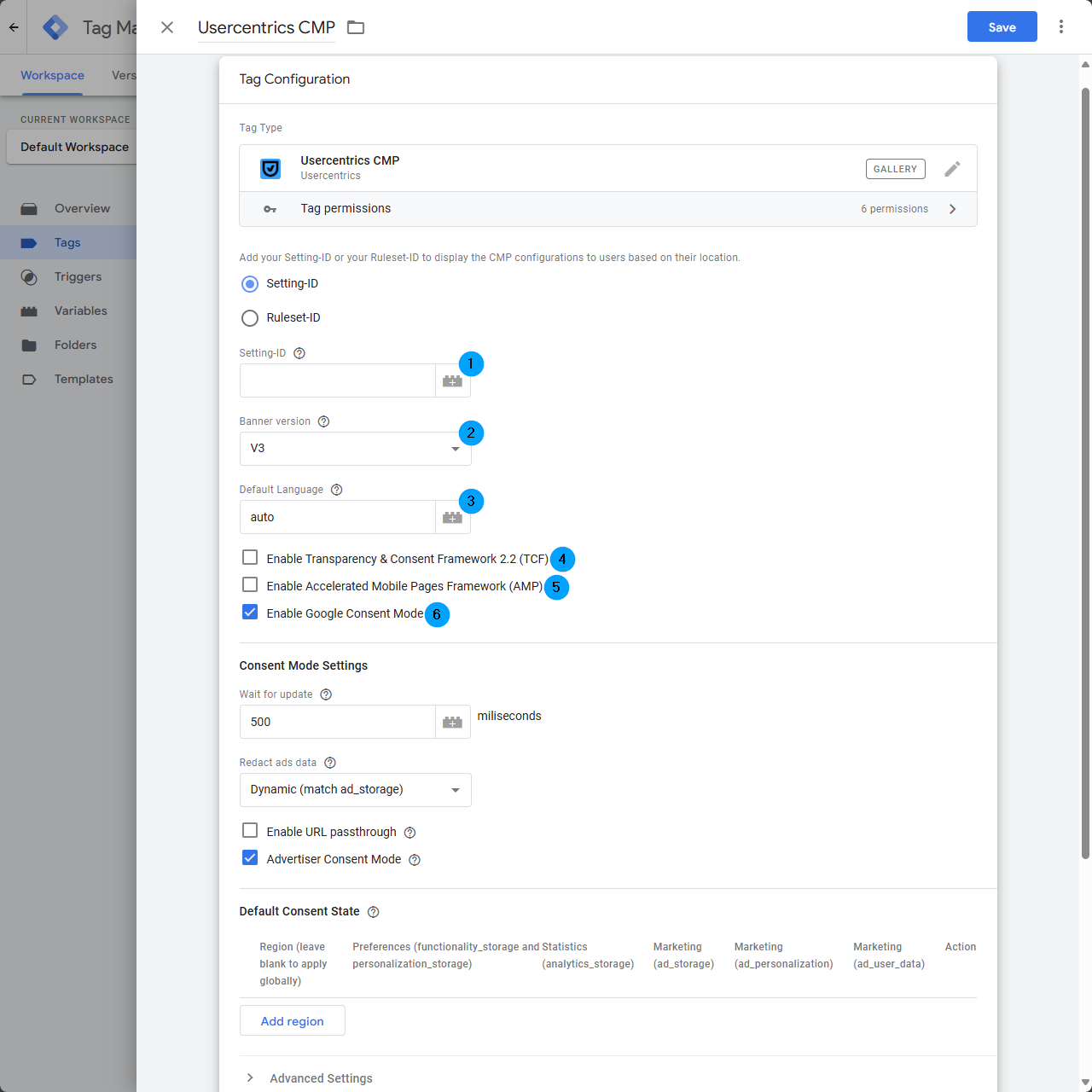Select the Ruleset-ID radio button

[x=250, y=318]
